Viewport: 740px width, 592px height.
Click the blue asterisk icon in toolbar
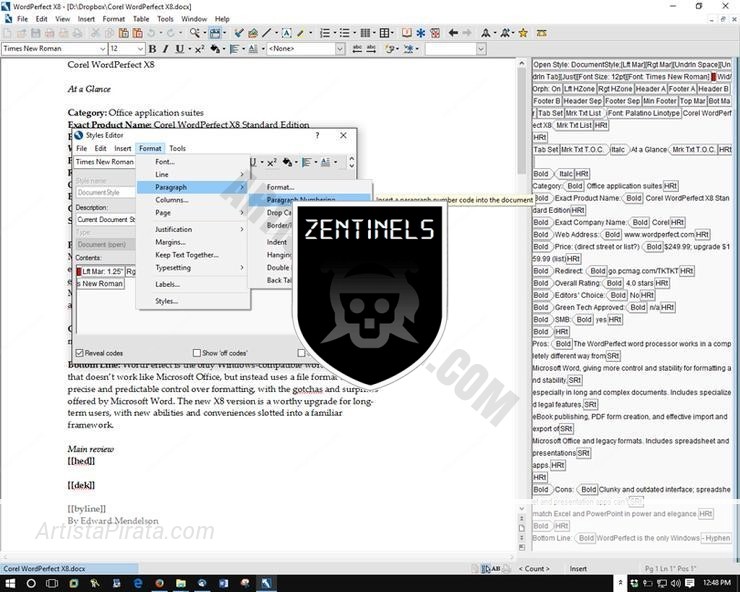420,33
